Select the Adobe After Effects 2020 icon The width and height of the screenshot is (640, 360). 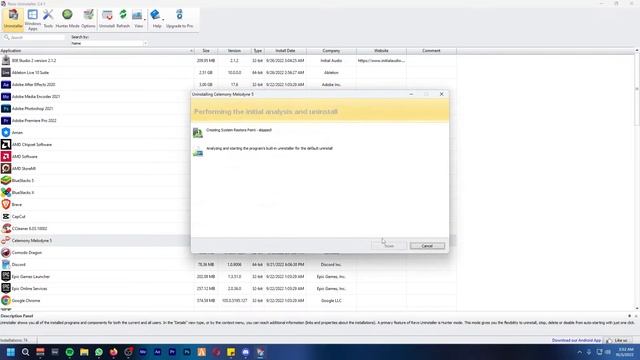tap(6, 84)
